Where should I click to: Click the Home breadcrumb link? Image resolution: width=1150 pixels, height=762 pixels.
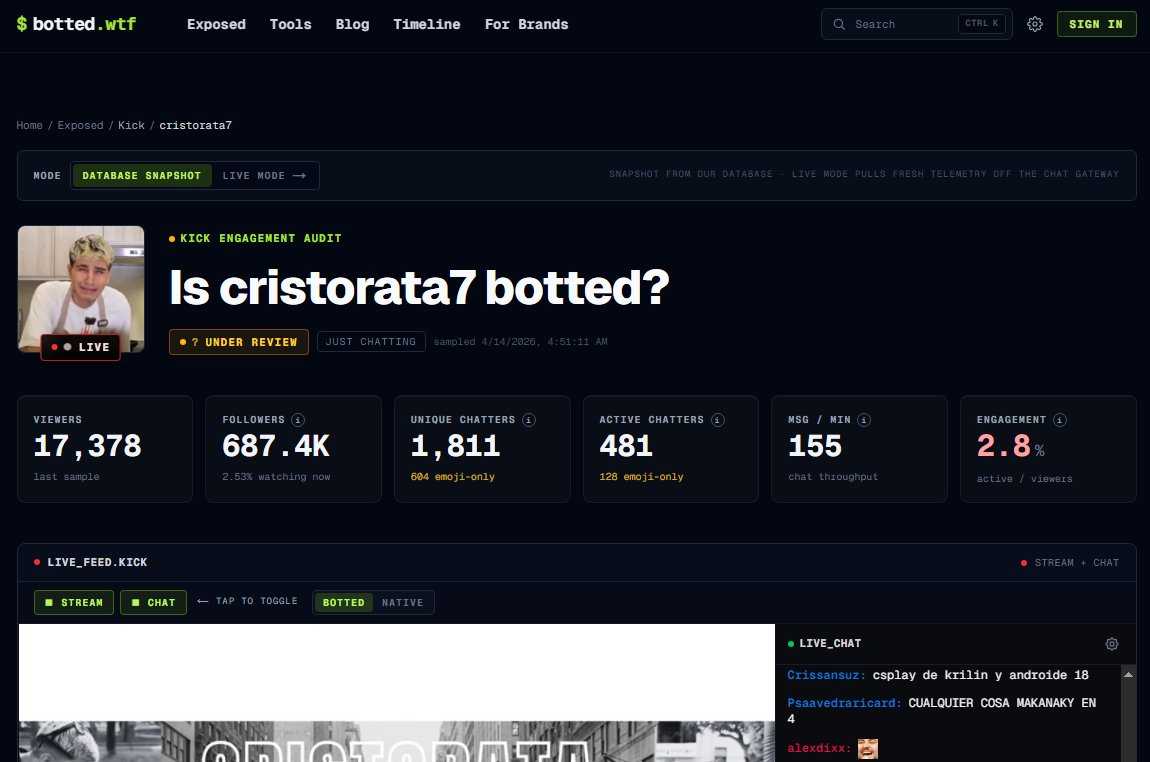point(29,125)
